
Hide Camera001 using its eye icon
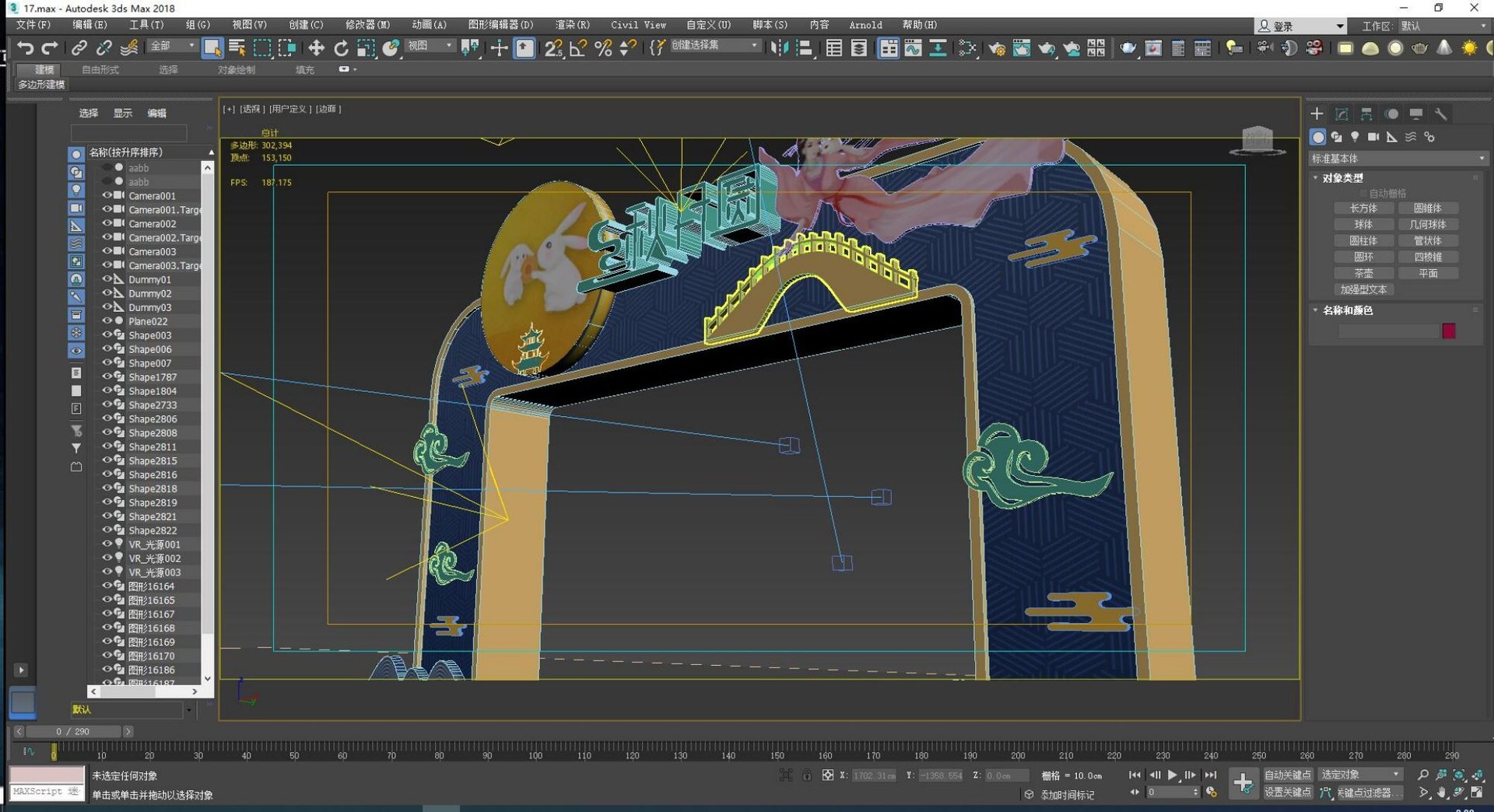(107, 195)
